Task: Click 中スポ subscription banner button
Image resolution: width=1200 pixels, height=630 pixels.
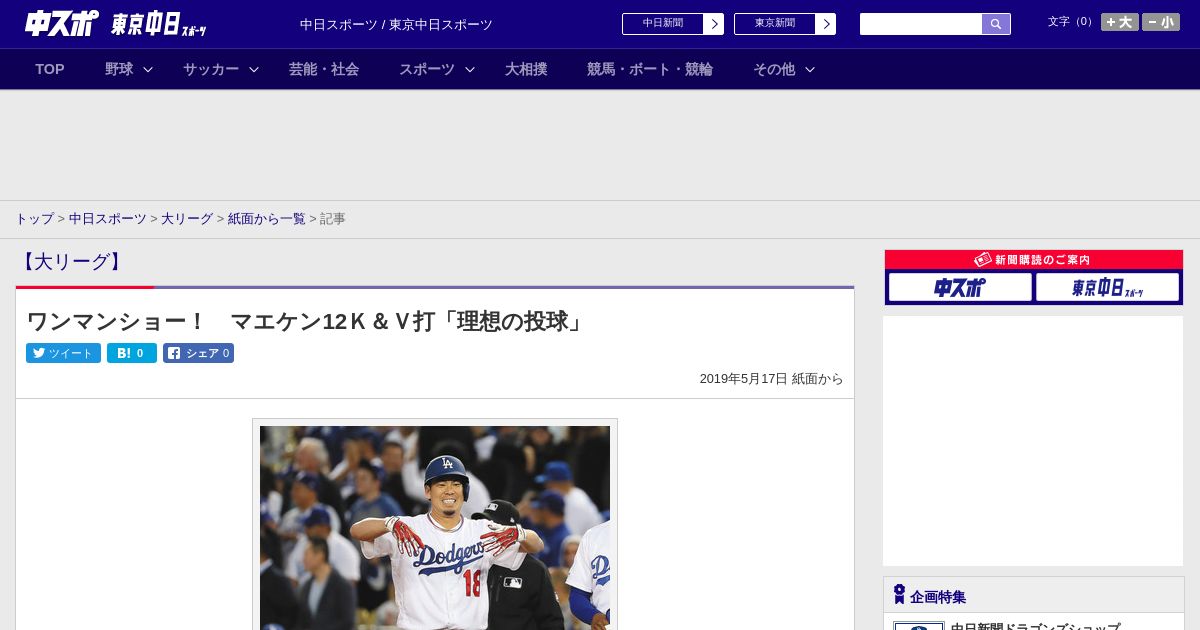Action: tap(960, 287)
